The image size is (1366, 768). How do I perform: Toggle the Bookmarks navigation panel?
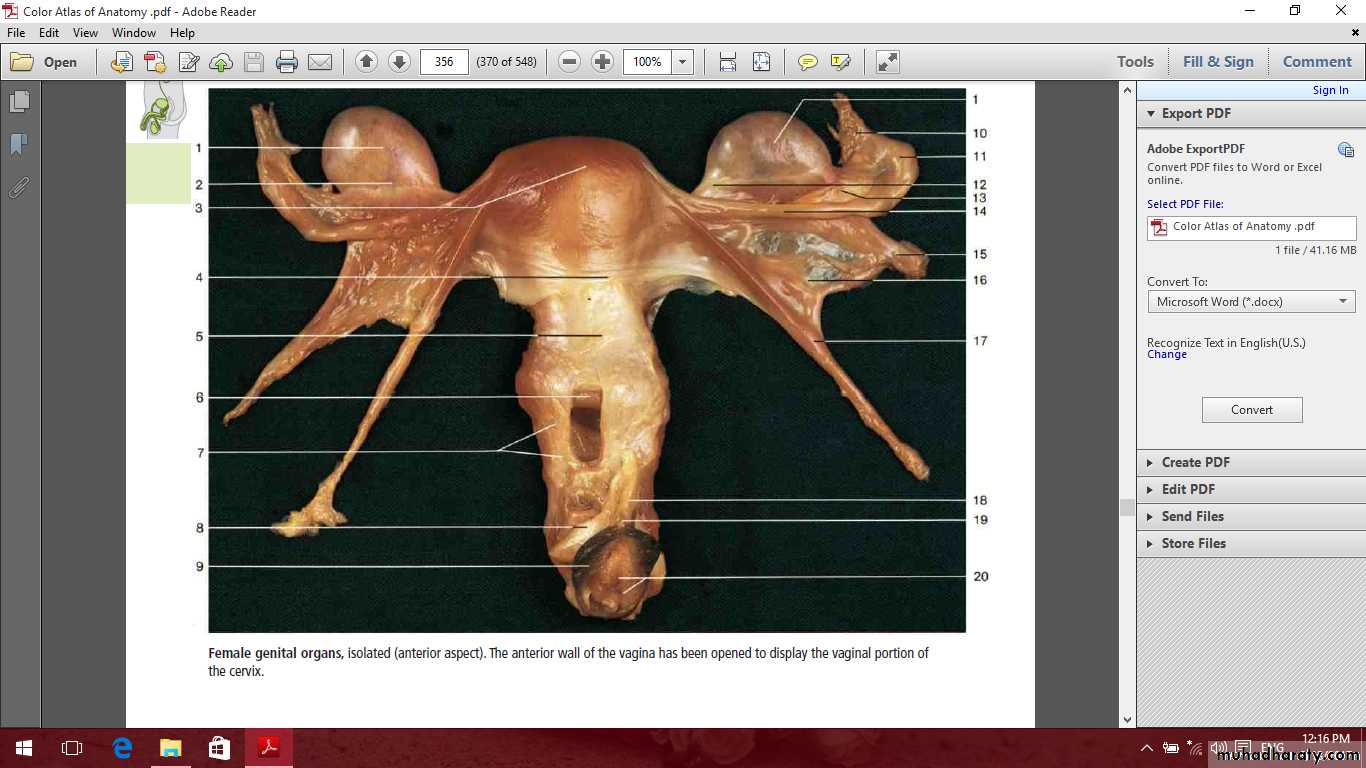(19, 144)
